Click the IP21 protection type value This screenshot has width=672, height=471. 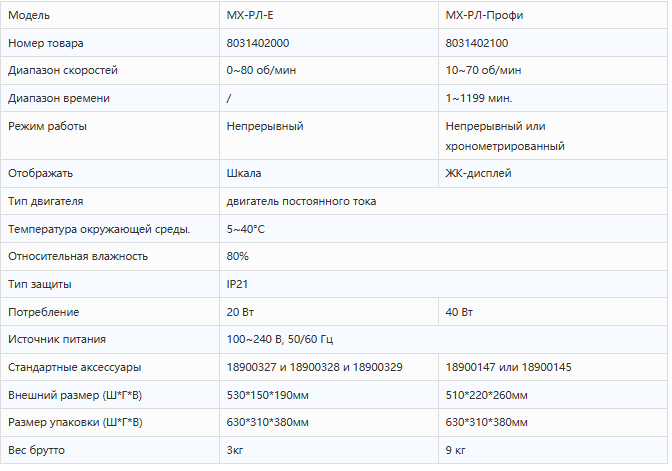[x=237, y=284]
